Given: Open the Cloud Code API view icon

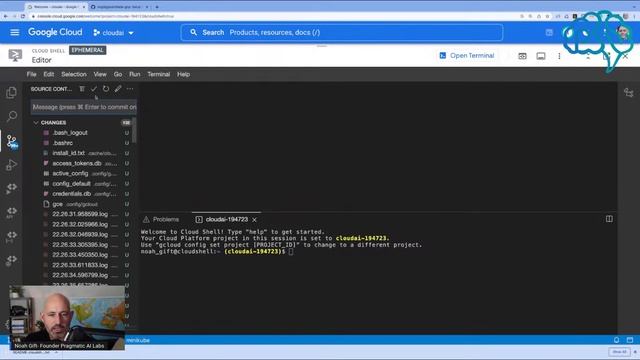Looking at the screenshot, I should [11, 212].
